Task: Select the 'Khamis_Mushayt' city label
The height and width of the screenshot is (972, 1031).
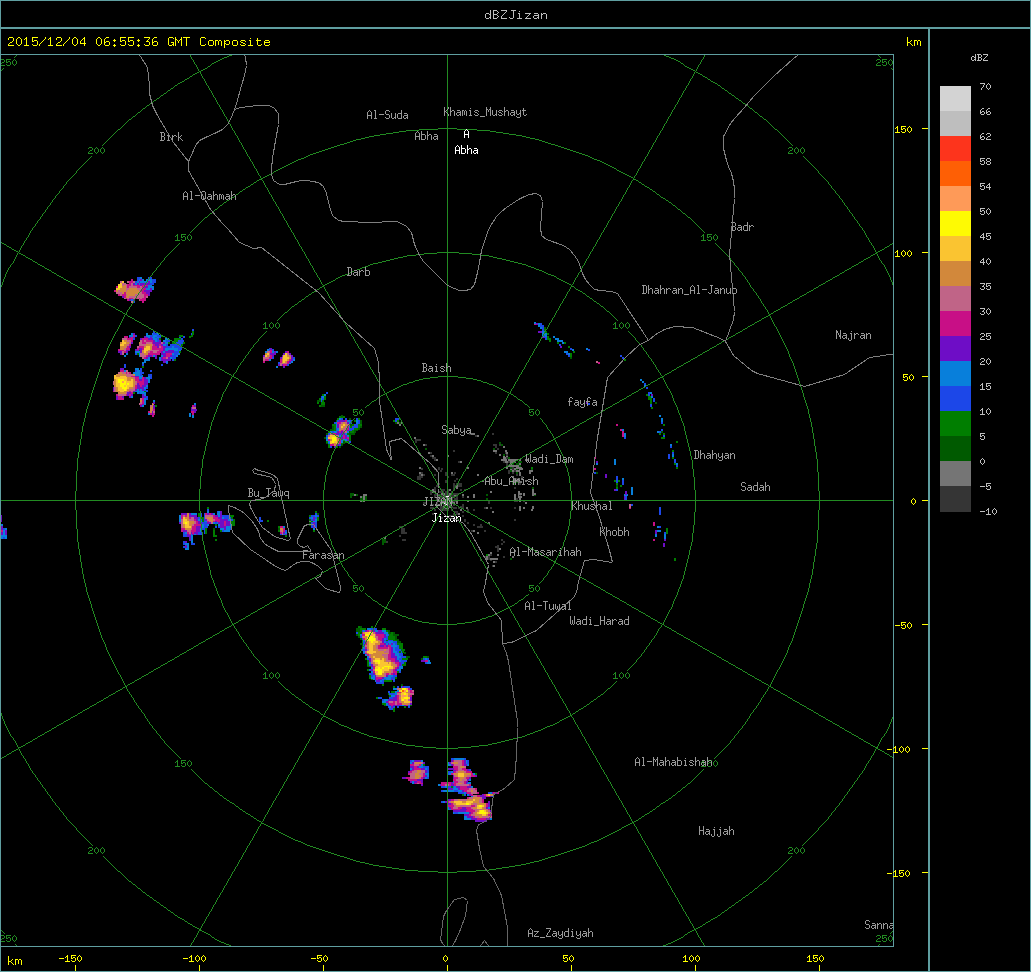Action: [485, 112]
